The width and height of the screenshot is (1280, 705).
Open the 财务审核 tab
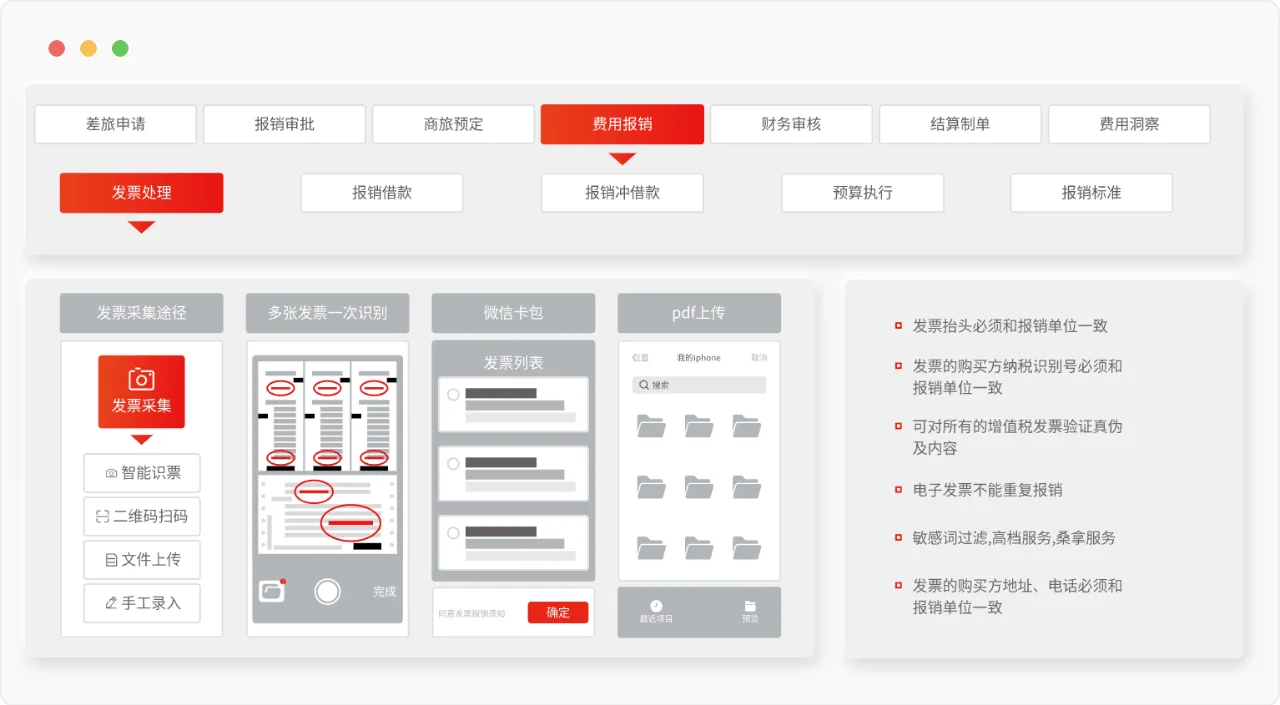click(x=791, y=124)
